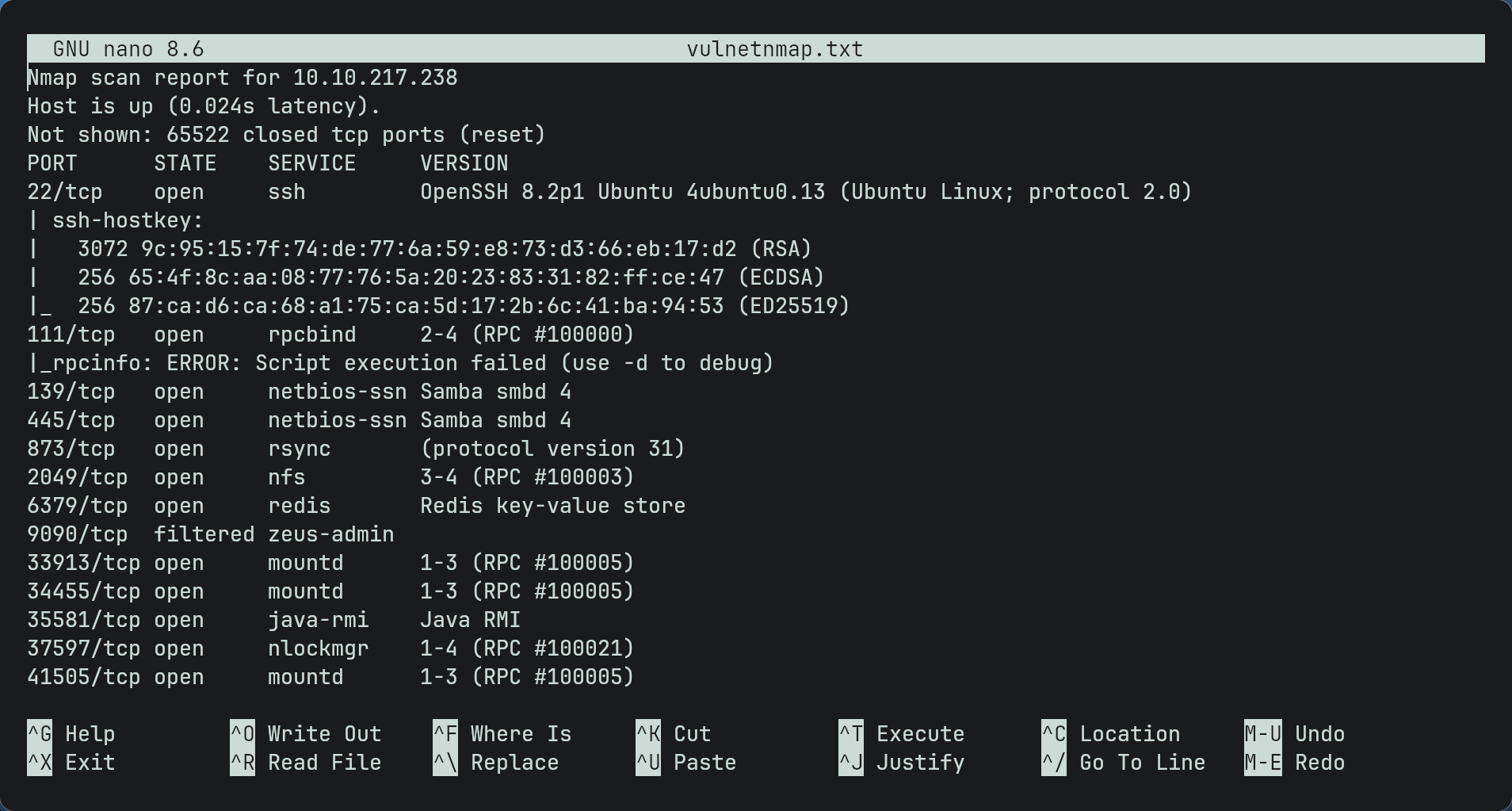The image size is (1512, 811).
Task: Click the ^T Execute shortcut
Action: click(902, 734)
